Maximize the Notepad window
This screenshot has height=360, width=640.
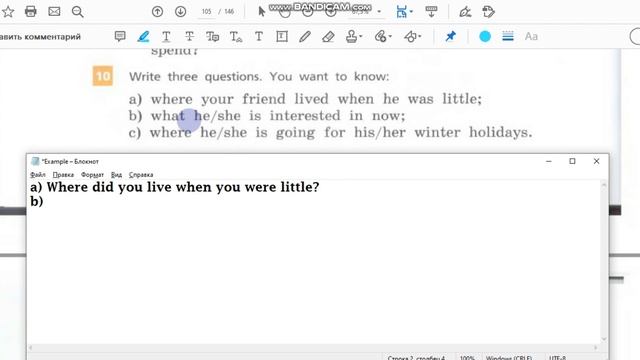[x=572, y=162]
